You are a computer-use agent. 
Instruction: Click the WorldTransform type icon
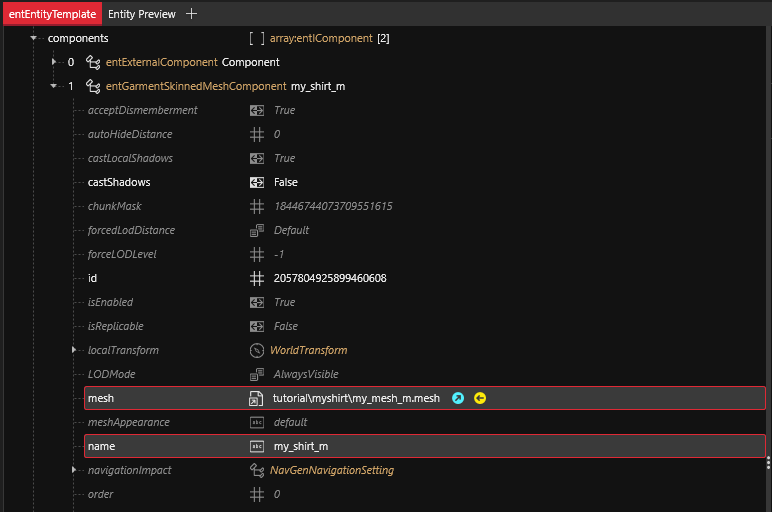pos(256,350)
